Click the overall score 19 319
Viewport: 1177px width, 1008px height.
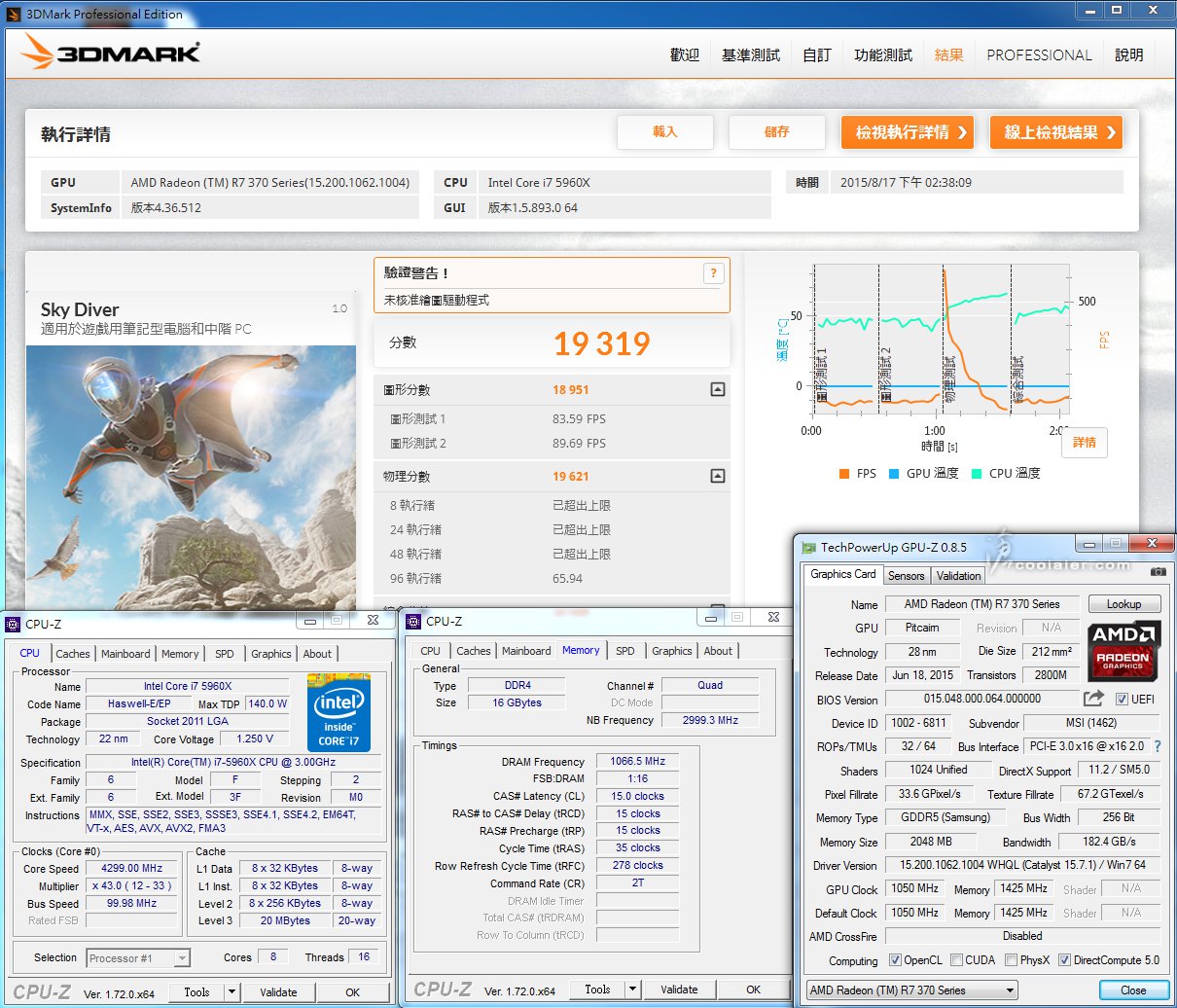click(602, 343)
